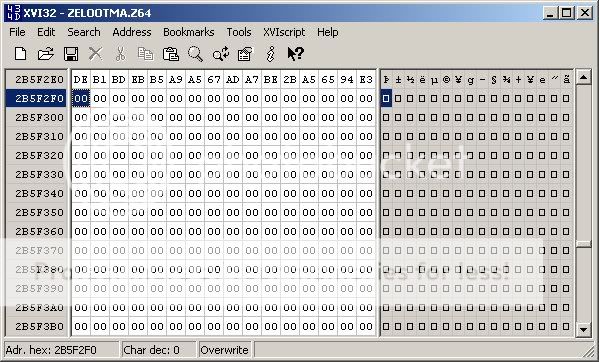Image resolution: width=599 pixels, height=362 pixels.
Task: Click the 'Overwrite' status bar mode indicator
Action: (x=225, y=350)
